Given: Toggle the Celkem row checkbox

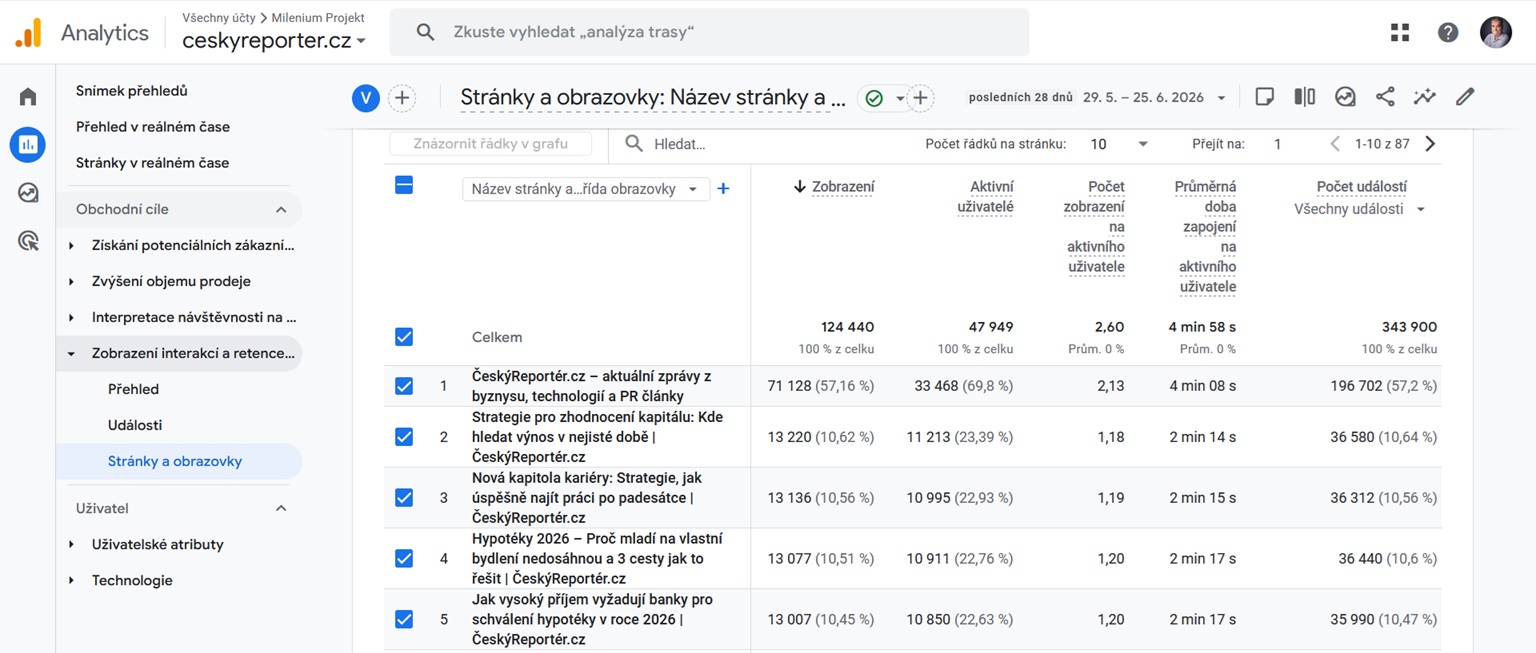Looking at the screenshot, I should [x=404, y=337].
